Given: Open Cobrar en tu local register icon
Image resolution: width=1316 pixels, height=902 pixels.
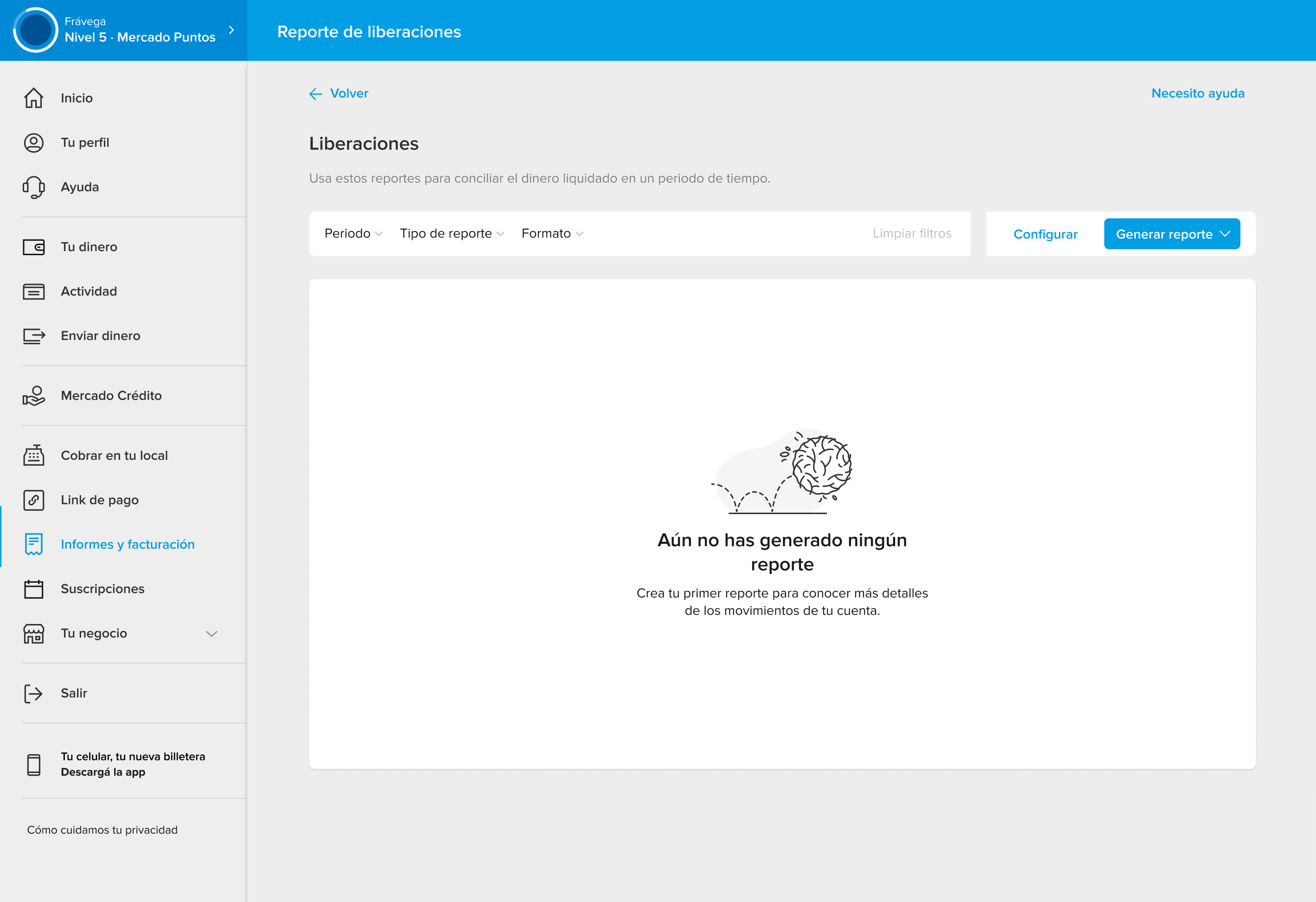Looking at the screenshot, I should point(33,455).
